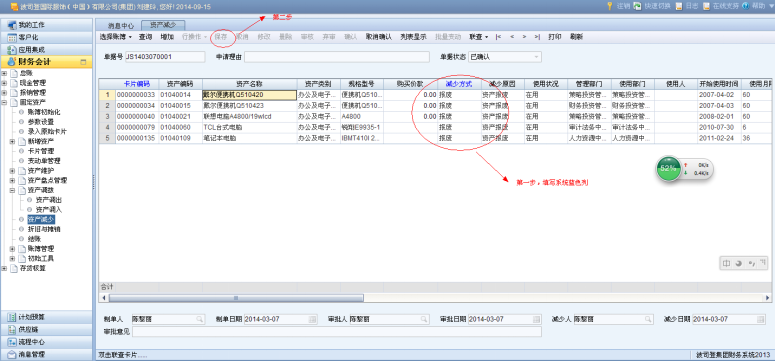Open the 单据状态 combo box
This screenshot has width=775, height=361.
point(504,57)
